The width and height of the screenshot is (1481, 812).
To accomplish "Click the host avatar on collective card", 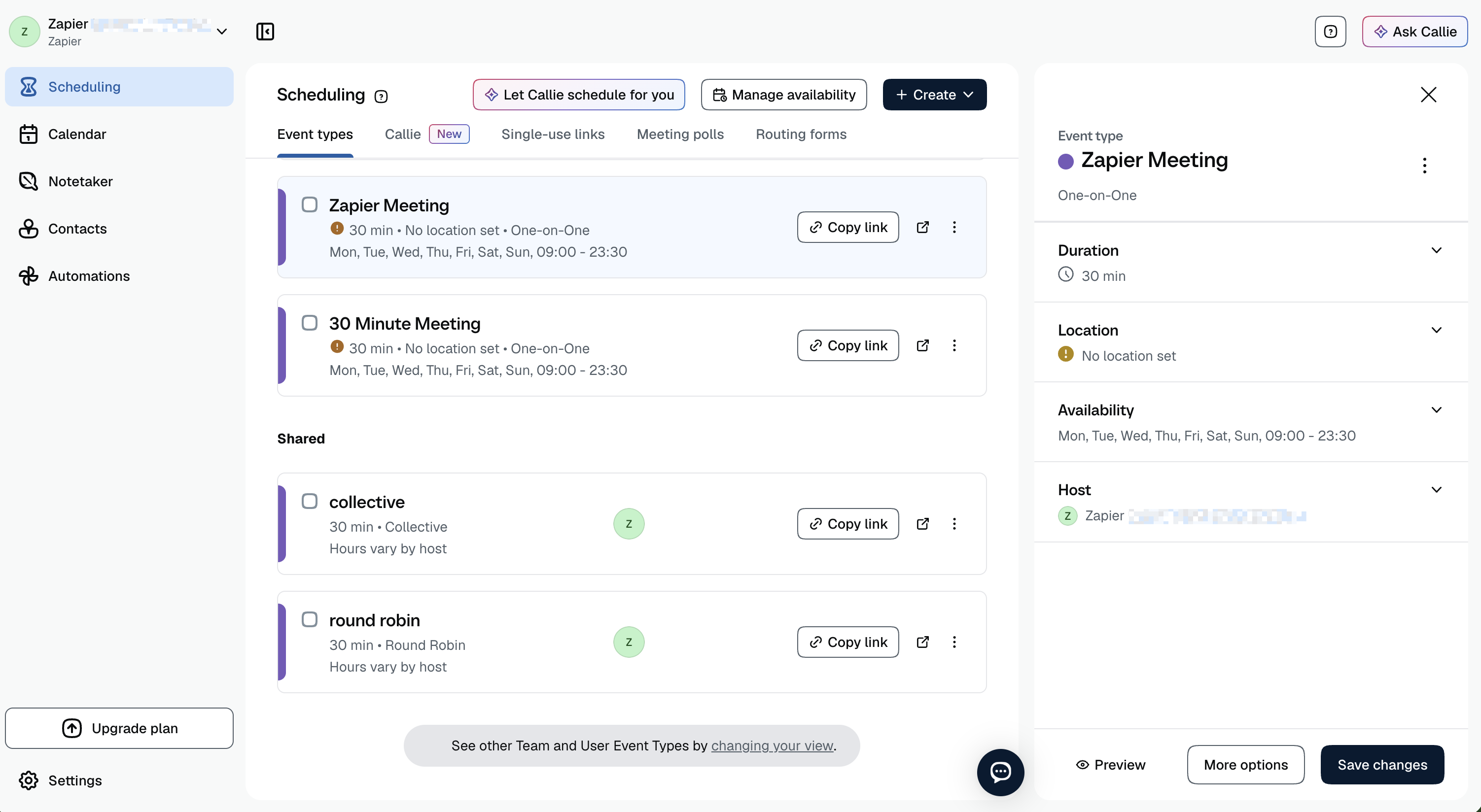I will click(x=629, y=524).
